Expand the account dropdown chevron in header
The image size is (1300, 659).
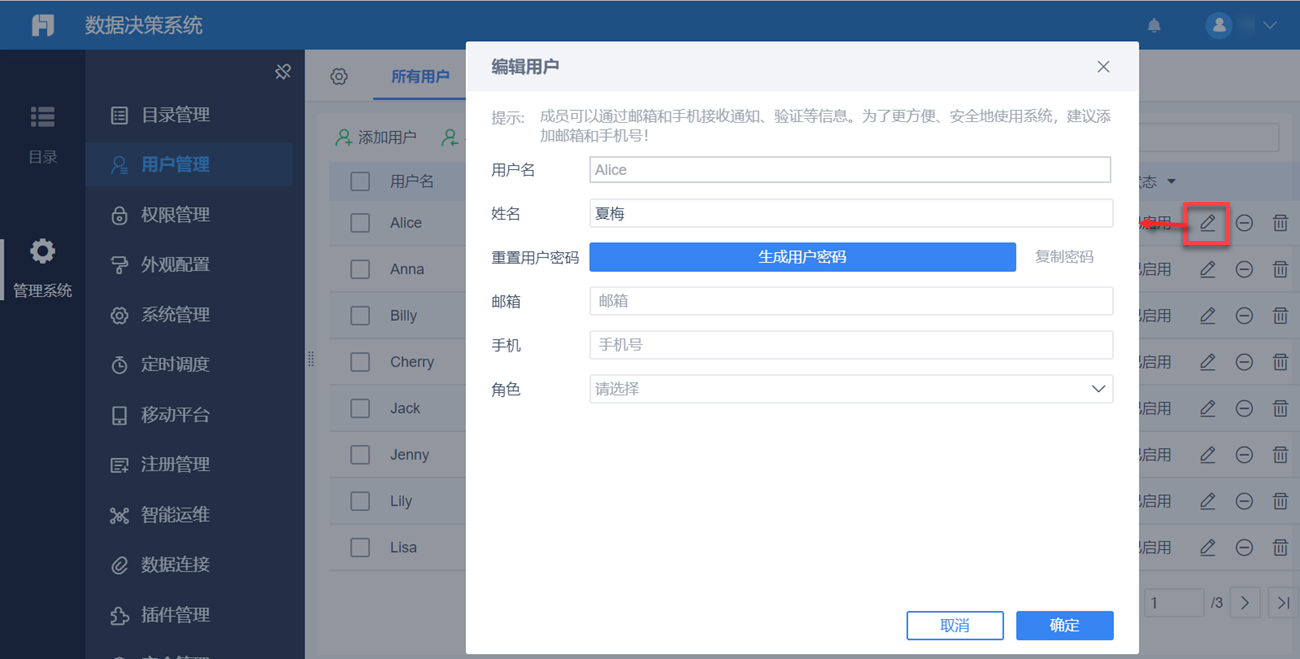pyautogui.click(x=1270, y=25)
